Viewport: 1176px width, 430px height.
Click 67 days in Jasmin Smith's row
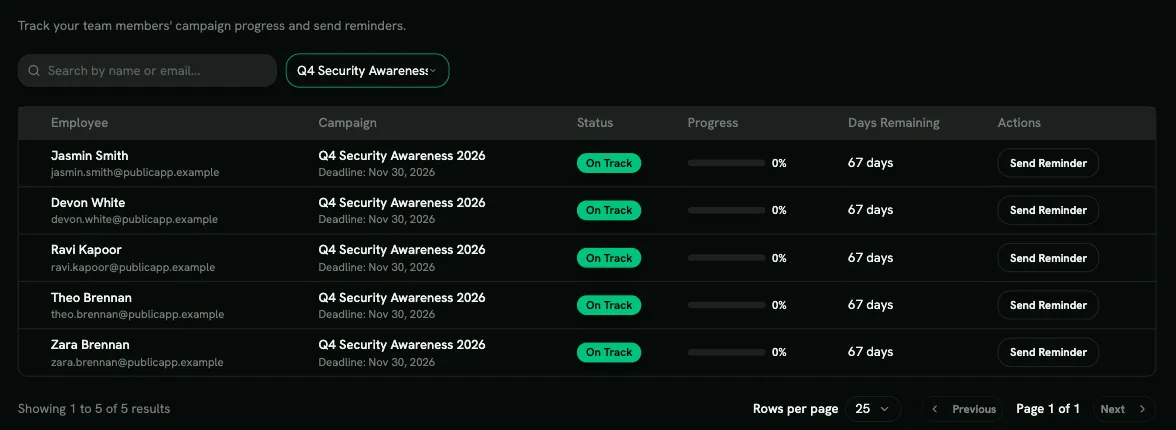tap(871, 163)
